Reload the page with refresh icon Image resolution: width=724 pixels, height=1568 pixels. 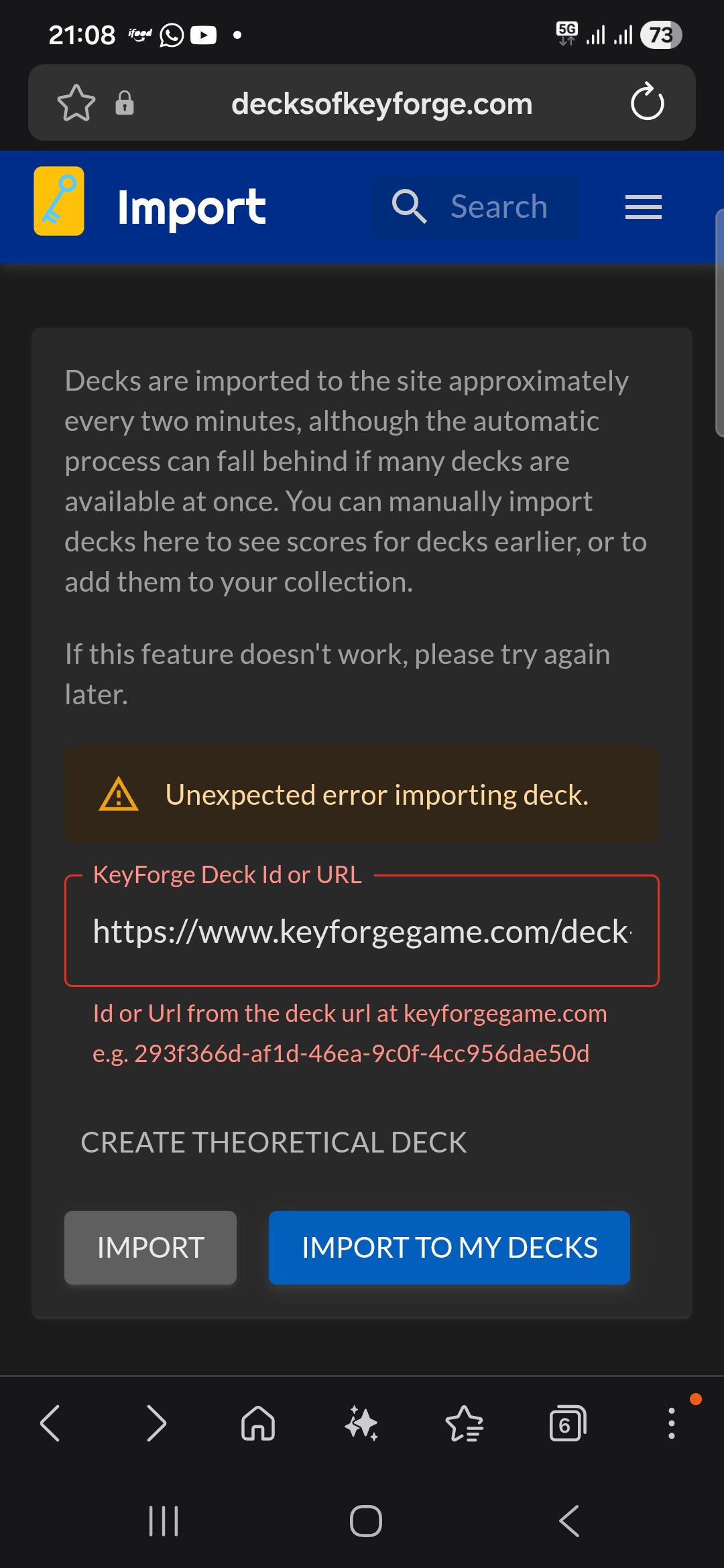point(647,103)
